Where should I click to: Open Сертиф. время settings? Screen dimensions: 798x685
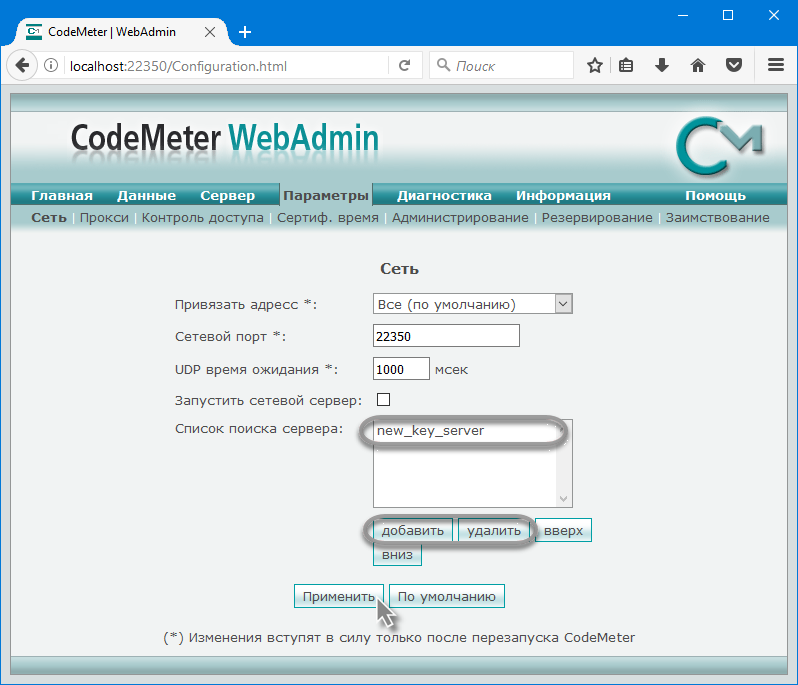[x=328, y=218]
